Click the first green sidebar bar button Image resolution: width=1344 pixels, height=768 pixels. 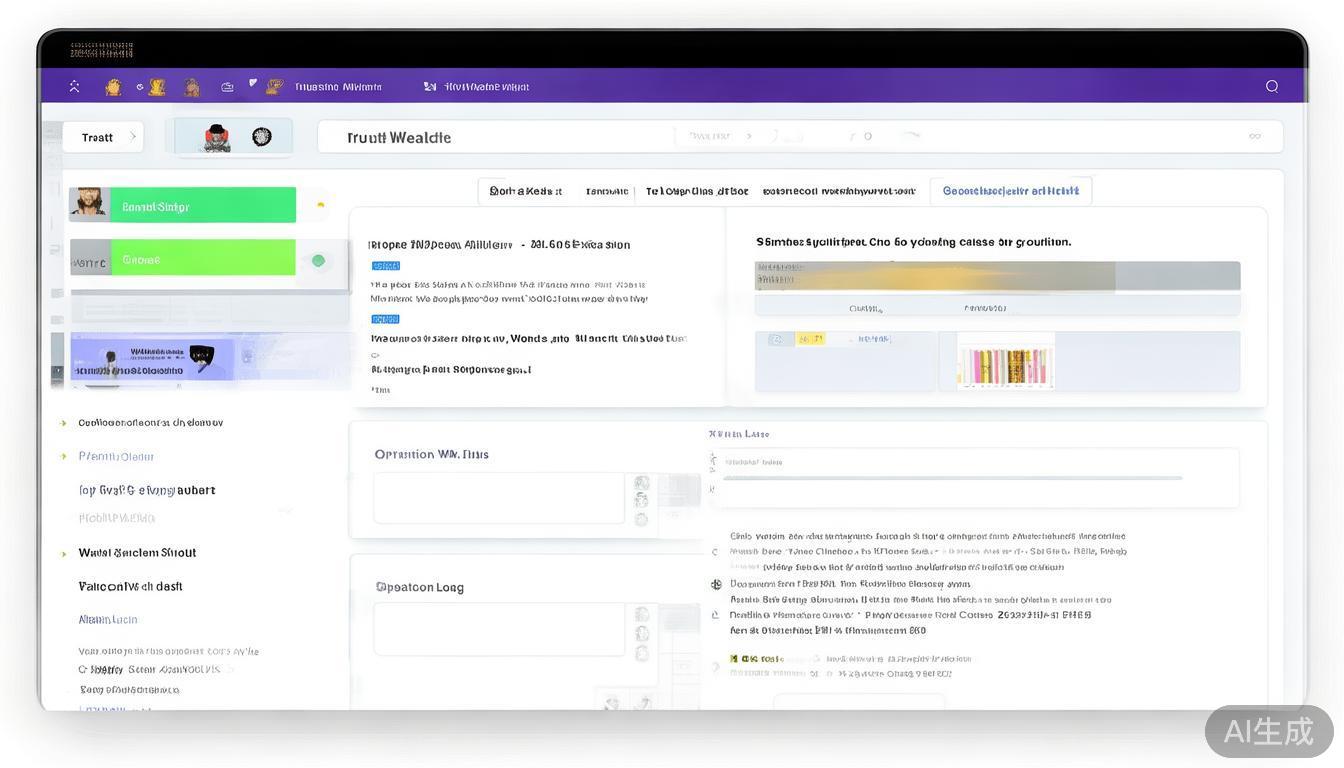pyautogui.click(x=202, y=206)
